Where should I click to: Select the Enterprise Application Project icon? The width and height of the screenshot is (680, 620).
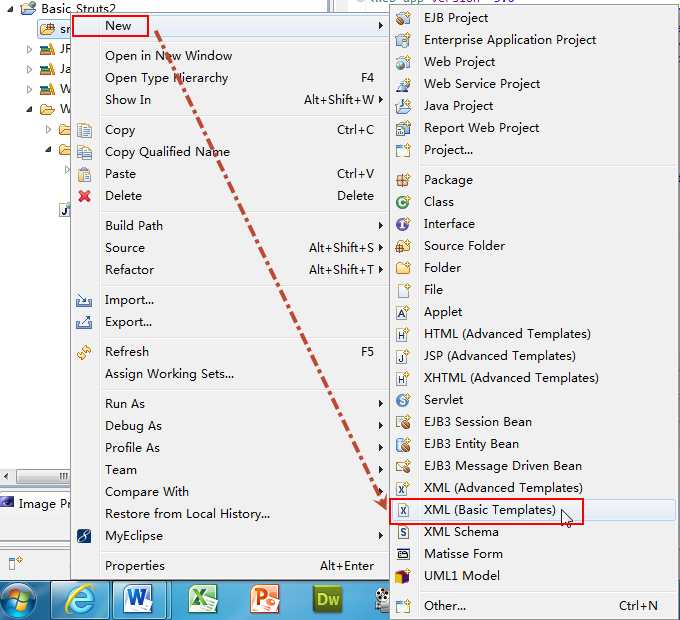coord(403,40)
